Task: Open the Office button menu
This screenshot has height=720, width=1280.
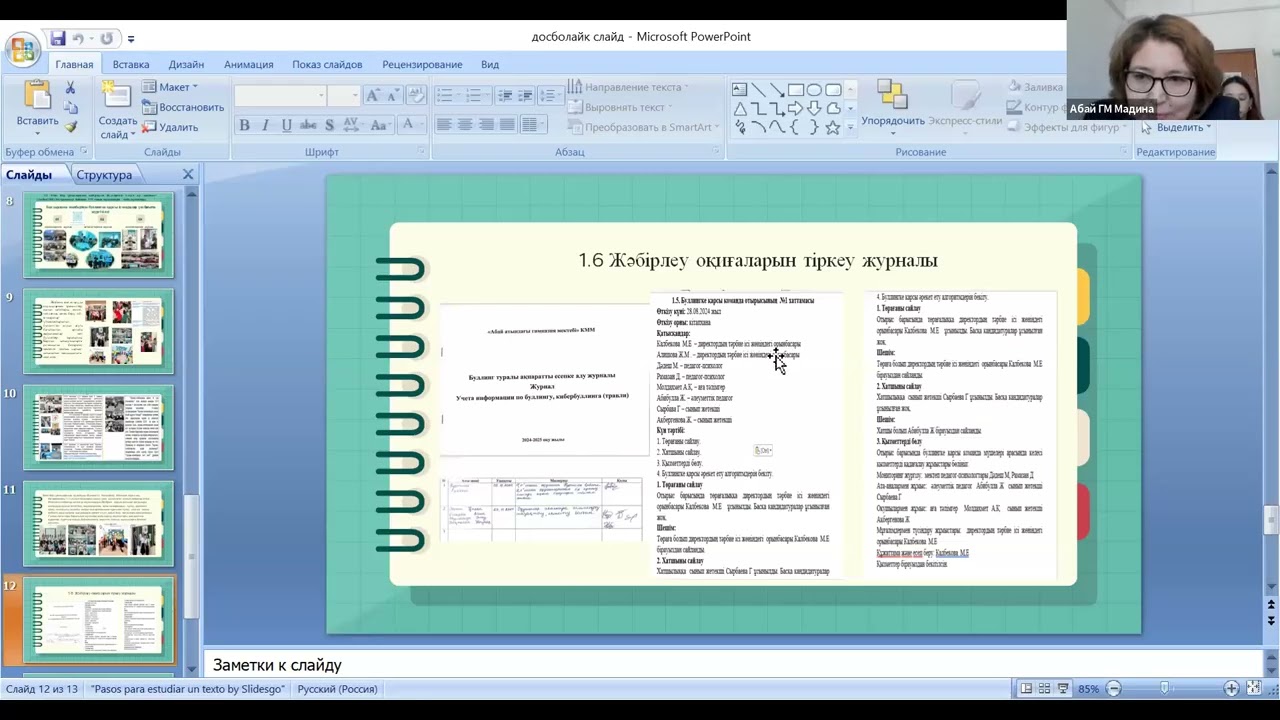Action: [22, 48]
